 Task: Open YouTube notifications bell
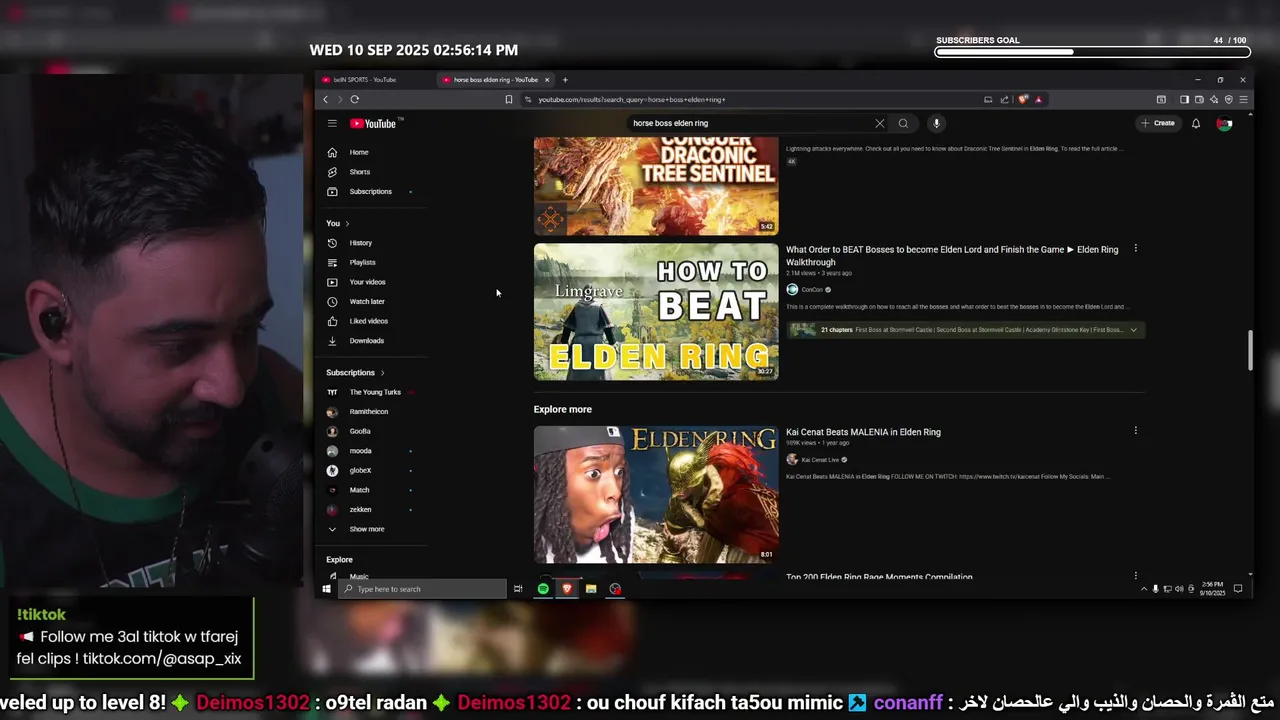point(1195,123)
